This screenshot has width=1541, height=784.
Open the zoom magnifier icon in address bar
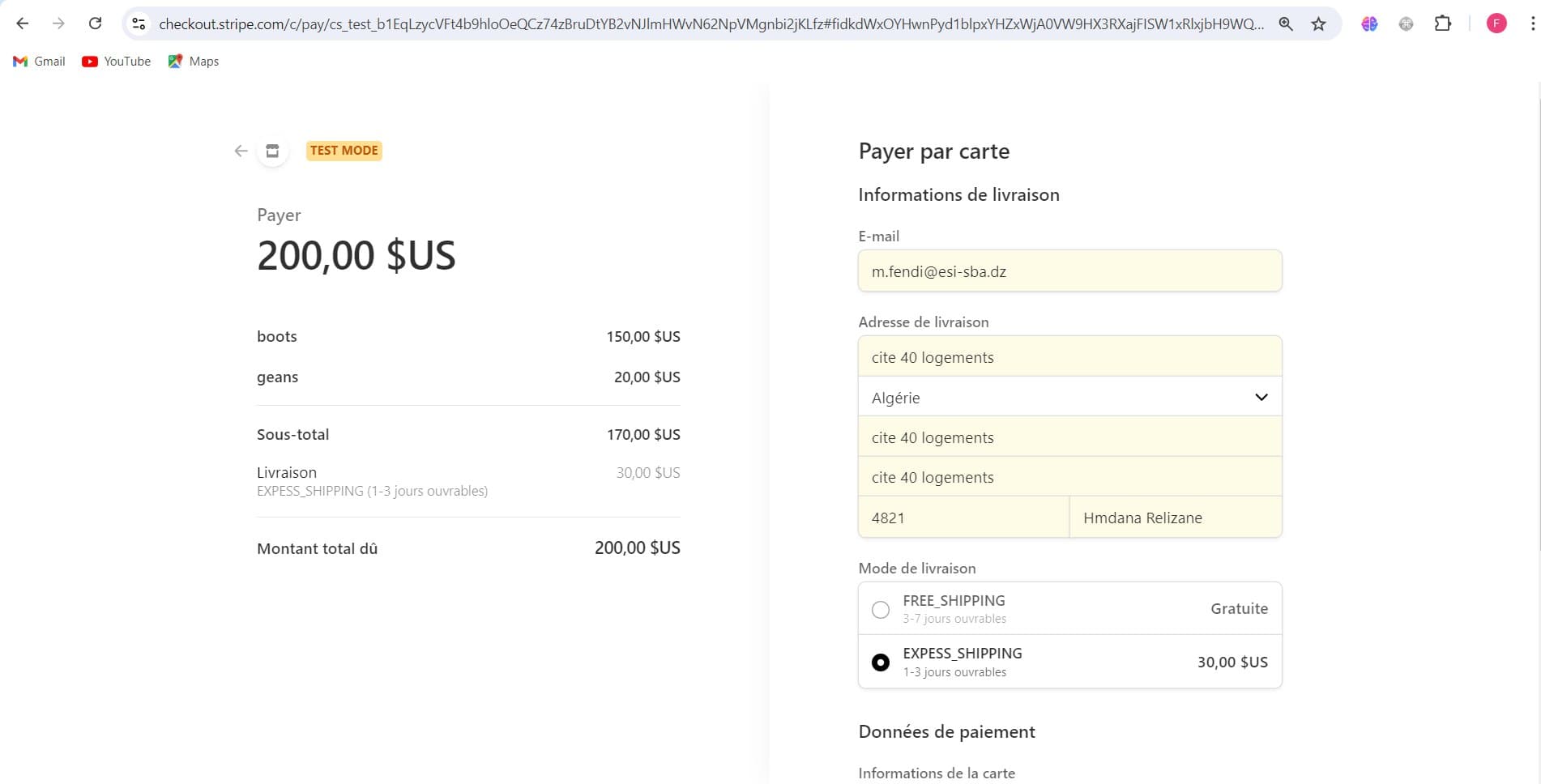[x=1285, y=23]
